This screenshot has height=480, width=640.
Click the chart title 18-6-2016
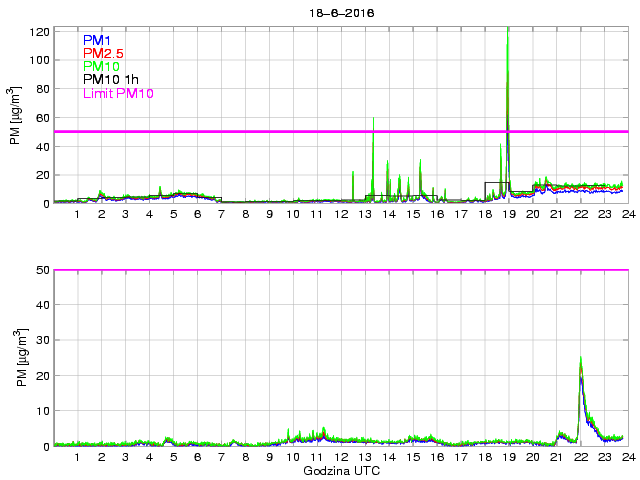(x=342, y=13)
